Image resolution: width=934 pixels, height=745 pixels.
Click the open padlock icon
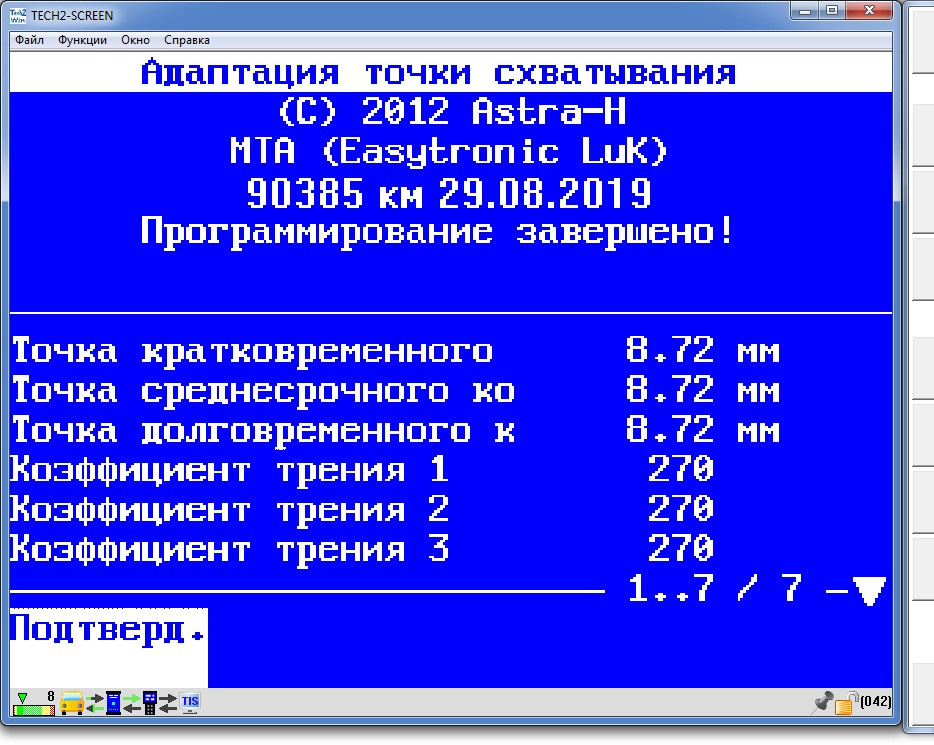pos(845,703)
